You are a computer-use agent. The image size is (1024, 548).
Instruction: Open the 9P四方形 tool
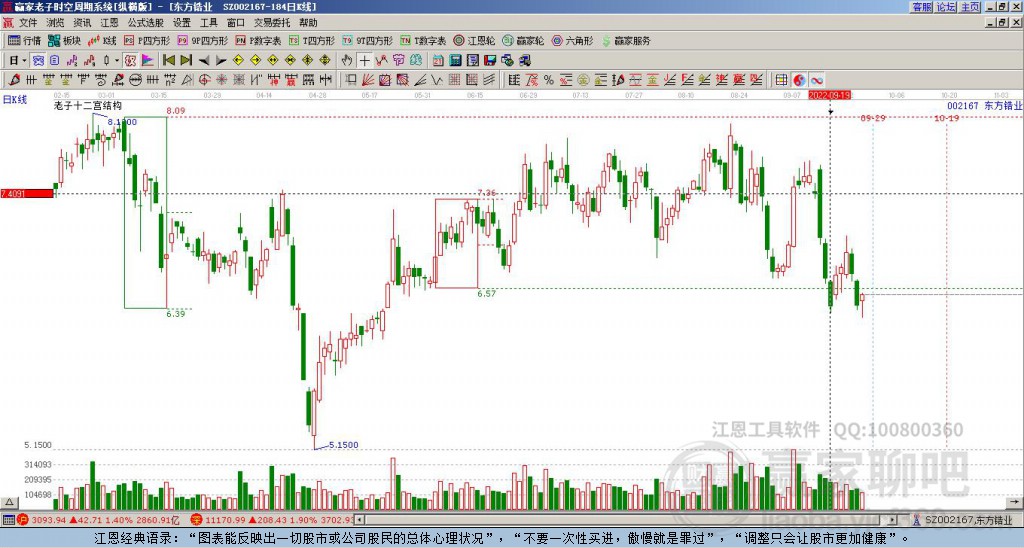point(202,40)
